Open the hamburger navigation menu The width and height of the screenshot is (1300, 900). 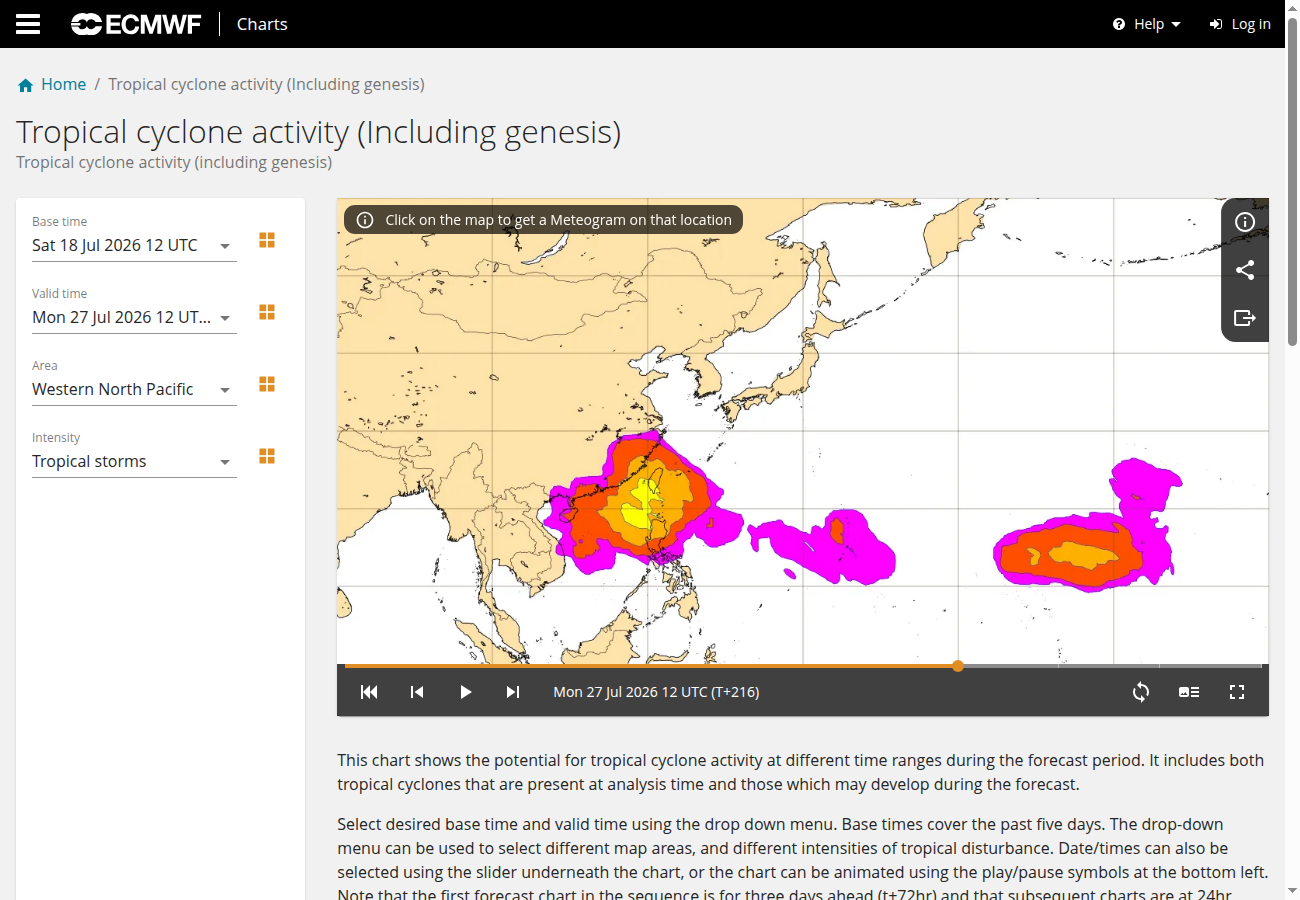(28, 24)
